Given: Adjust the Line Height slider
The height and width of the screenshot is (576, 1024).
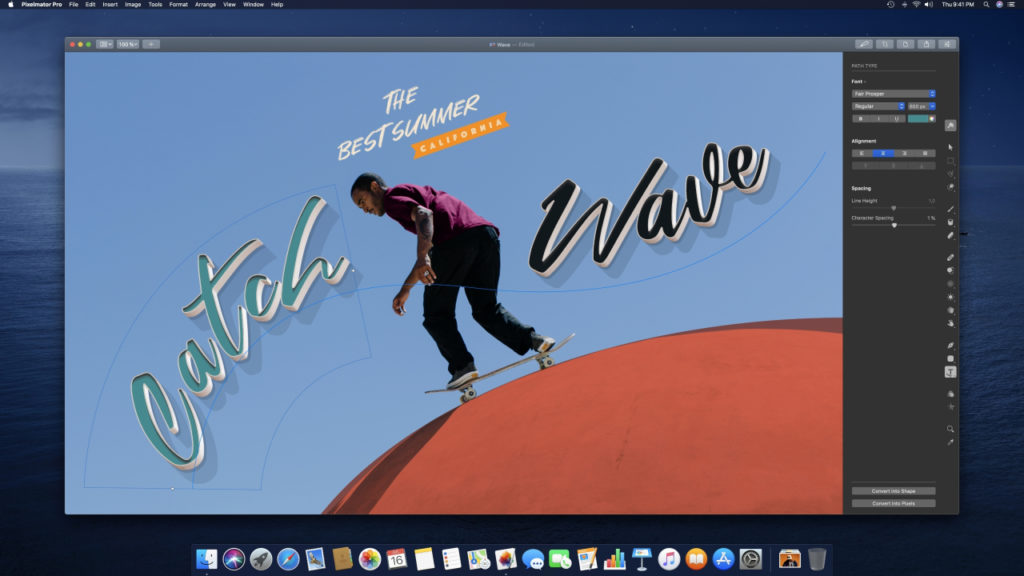Looking at the screenshot, I should pos(893,208).
